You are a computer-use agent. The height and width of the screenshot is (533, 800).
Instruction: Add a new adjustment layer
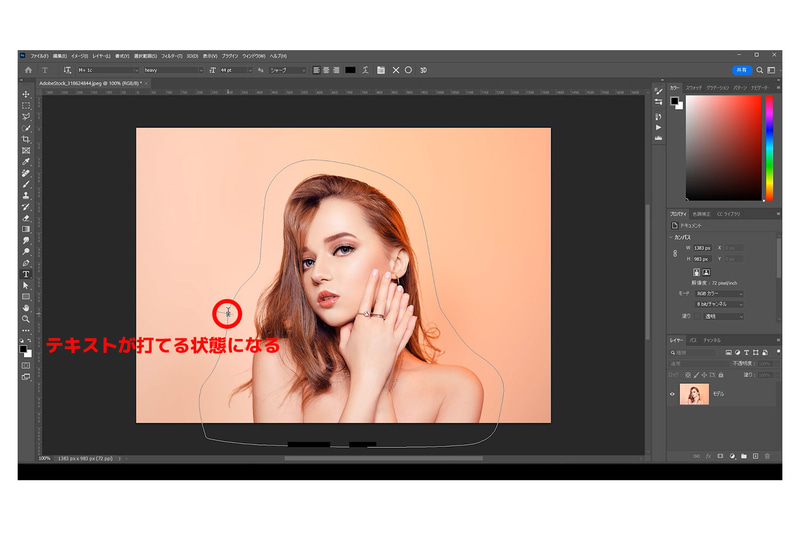coord(732,456)
